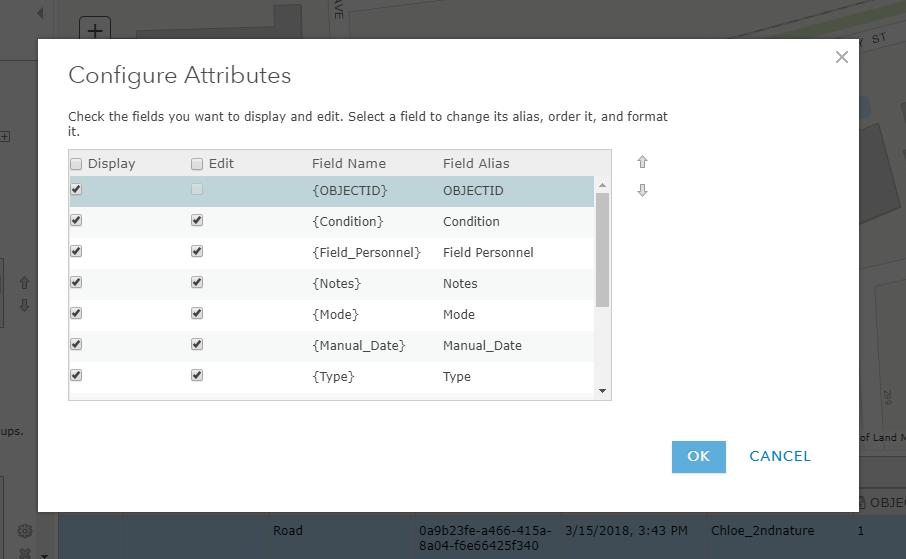Select the Type field alias cell
The height and width of the screenshot is (559, 906).
point(456,377)
